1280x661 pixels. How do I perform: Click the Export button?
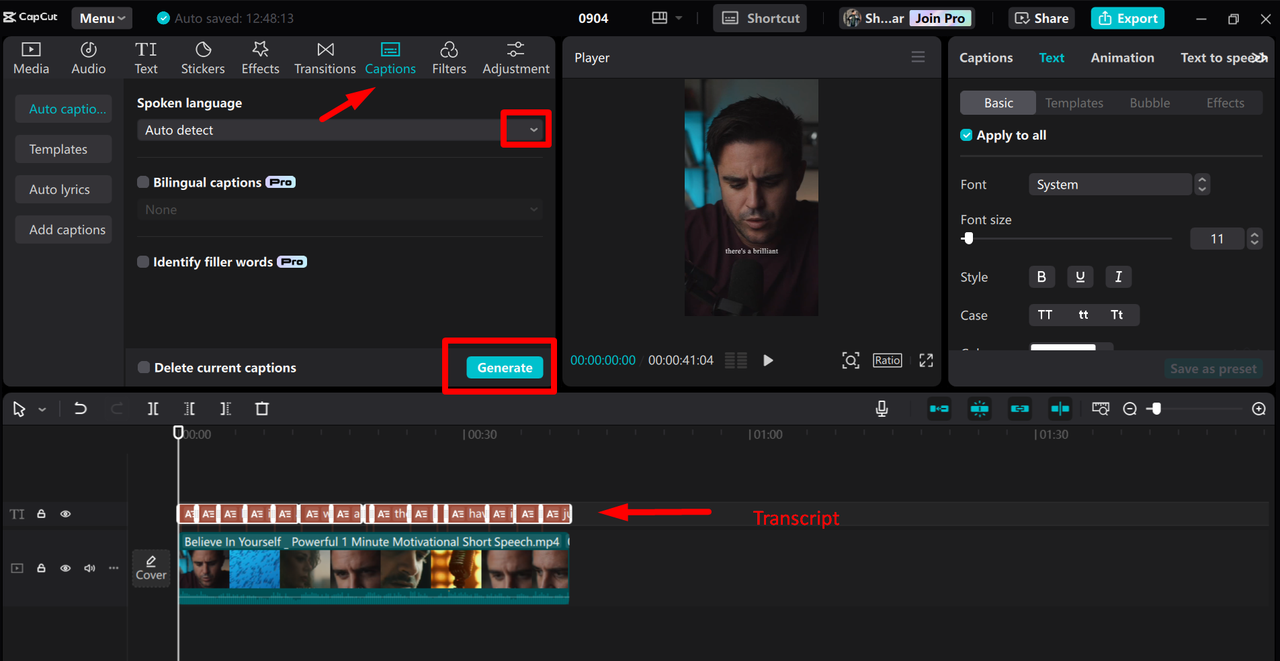point(1127,18)
